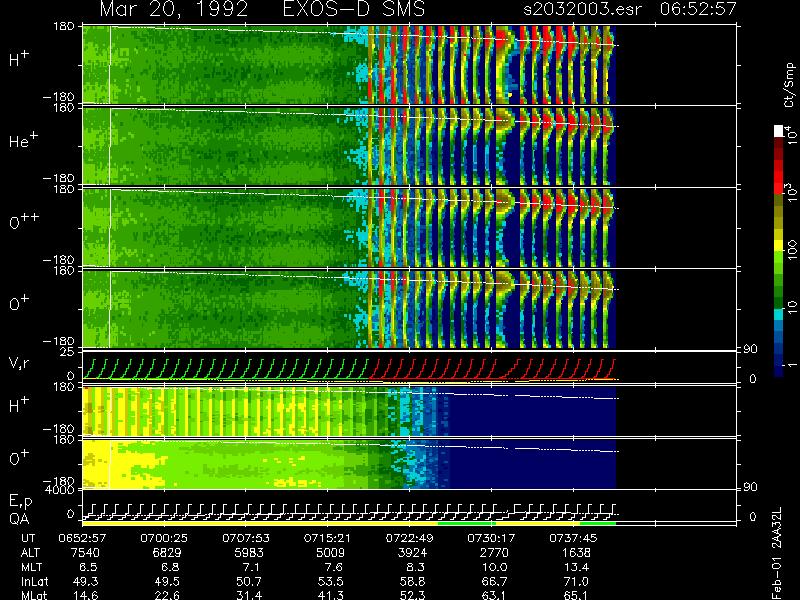This screenshot has width=800, height=600.
Task: Click the InLat value "66.7"
Action: click(x=494, y=581)
